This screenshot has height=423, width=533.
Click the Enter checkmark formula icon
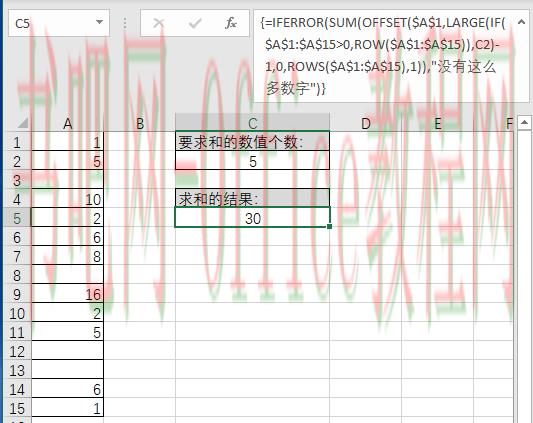point(195,23)
